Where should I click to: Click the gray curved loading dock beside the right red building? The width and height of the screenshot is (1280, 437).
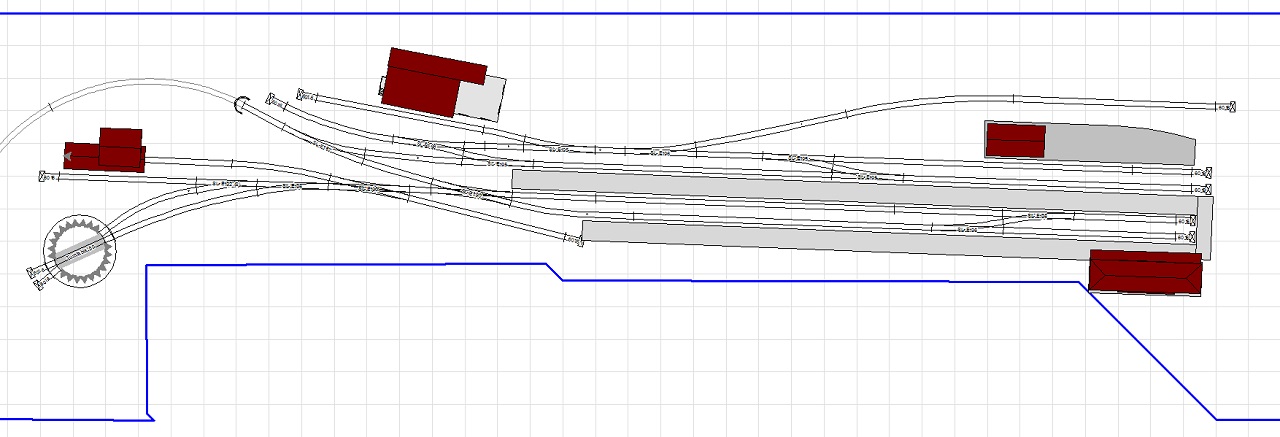pos(1120,144)
